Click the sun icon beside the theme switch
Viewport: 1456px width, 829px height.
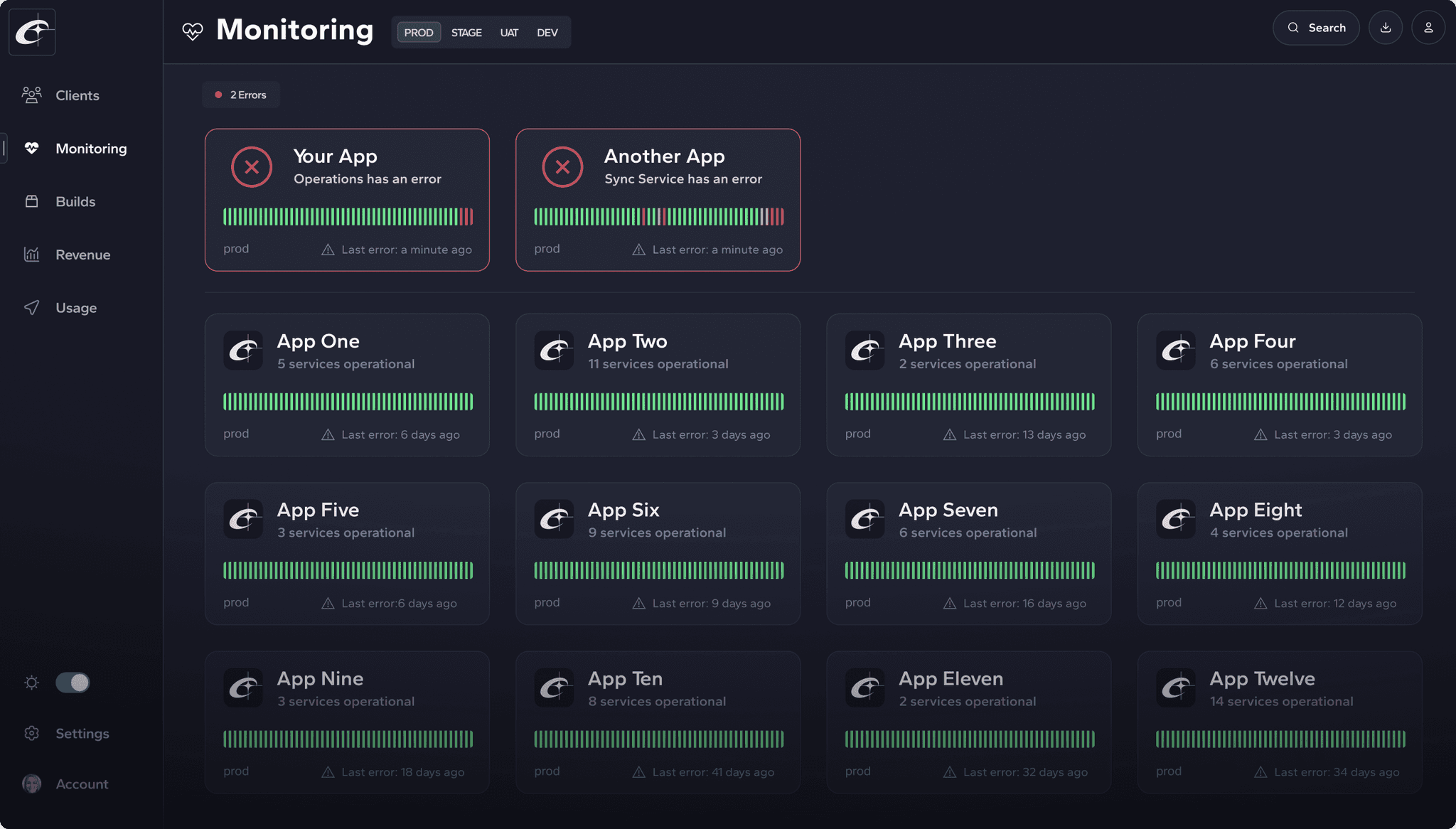[31, 683]
